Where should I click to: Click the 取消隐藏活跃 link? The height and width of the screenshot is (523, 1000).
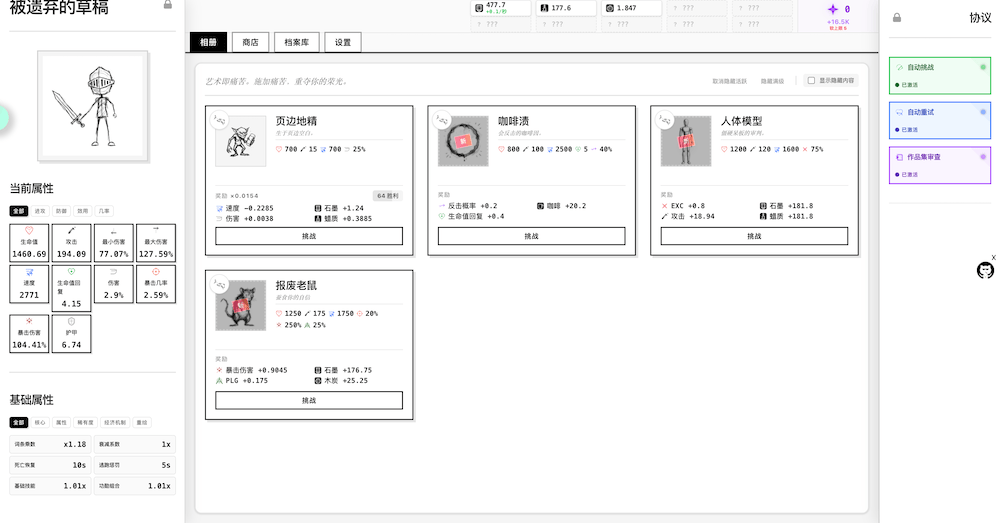click(729, 80)
